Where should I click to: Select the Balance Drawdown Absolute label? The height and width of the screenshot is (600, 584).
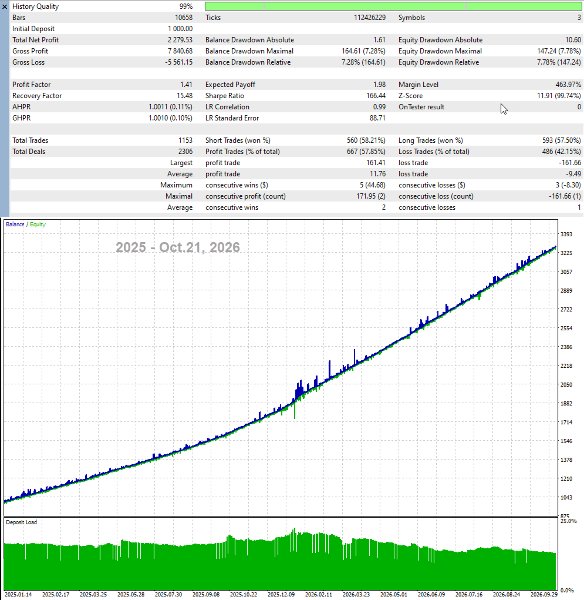(250, 40)
